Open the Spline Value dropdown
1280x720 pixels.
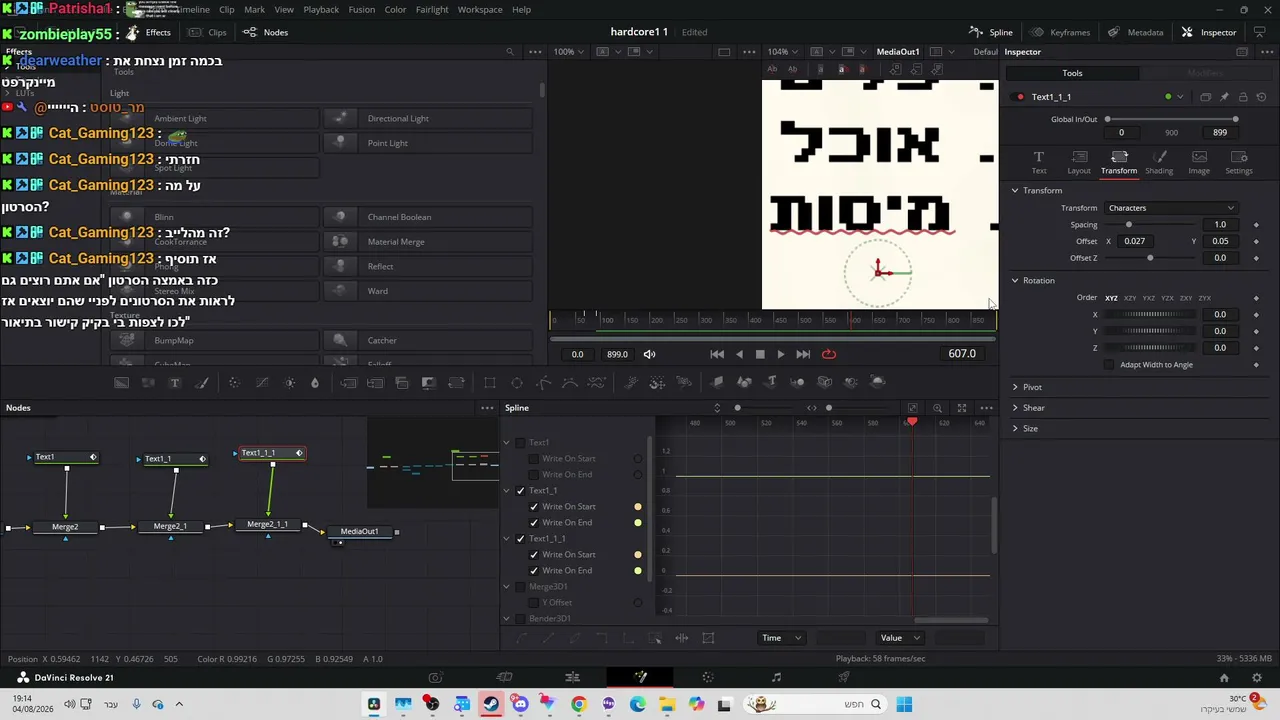[x=901, y=638]
